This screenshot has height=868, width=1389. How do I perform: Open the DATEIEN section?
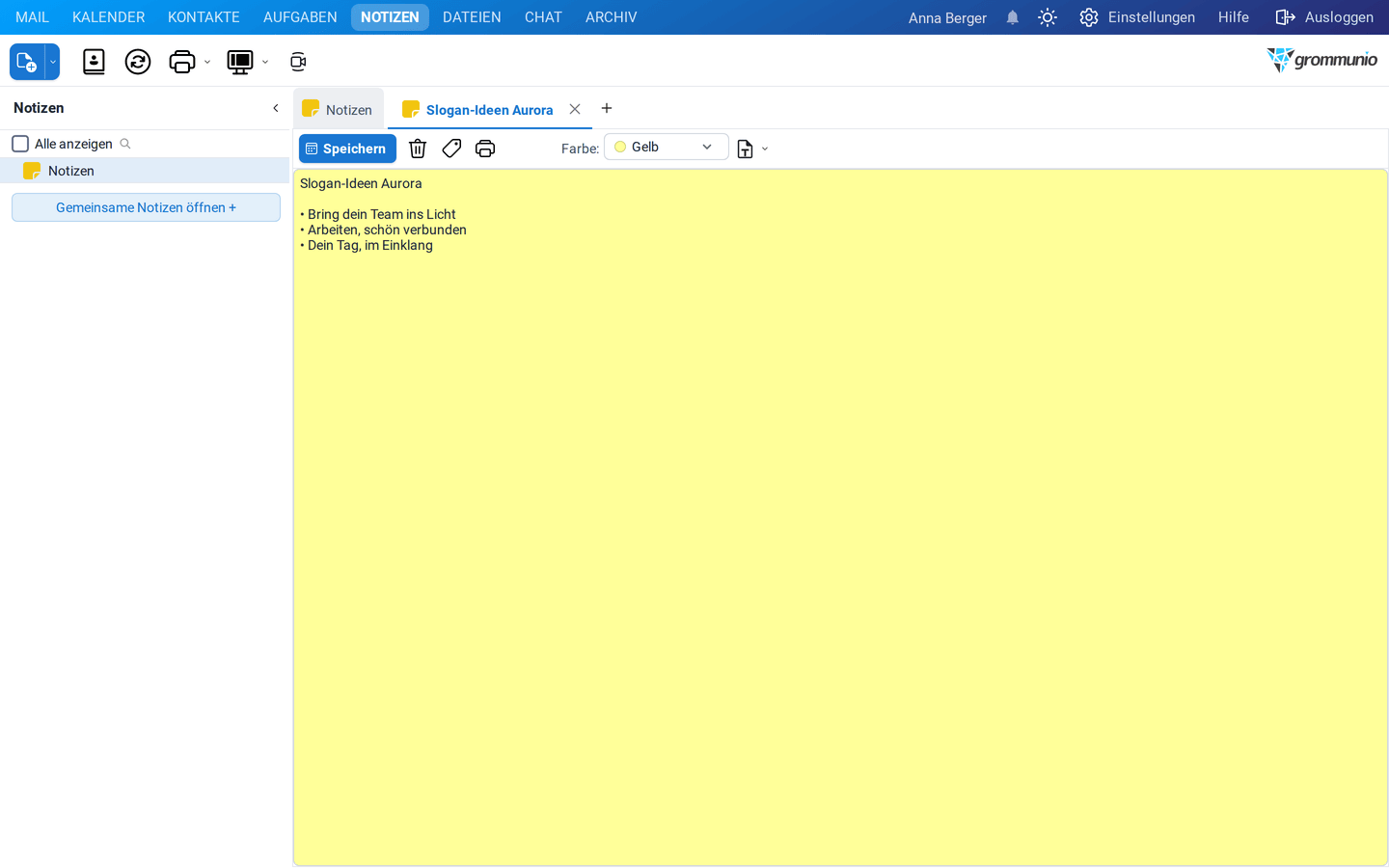click(472, 17)
